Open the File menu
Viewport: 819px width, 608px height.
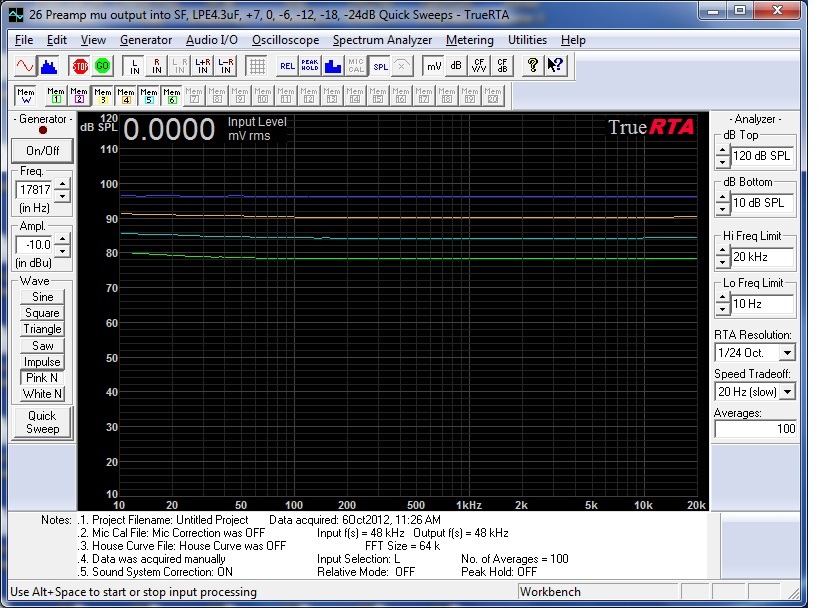(24, 40)
